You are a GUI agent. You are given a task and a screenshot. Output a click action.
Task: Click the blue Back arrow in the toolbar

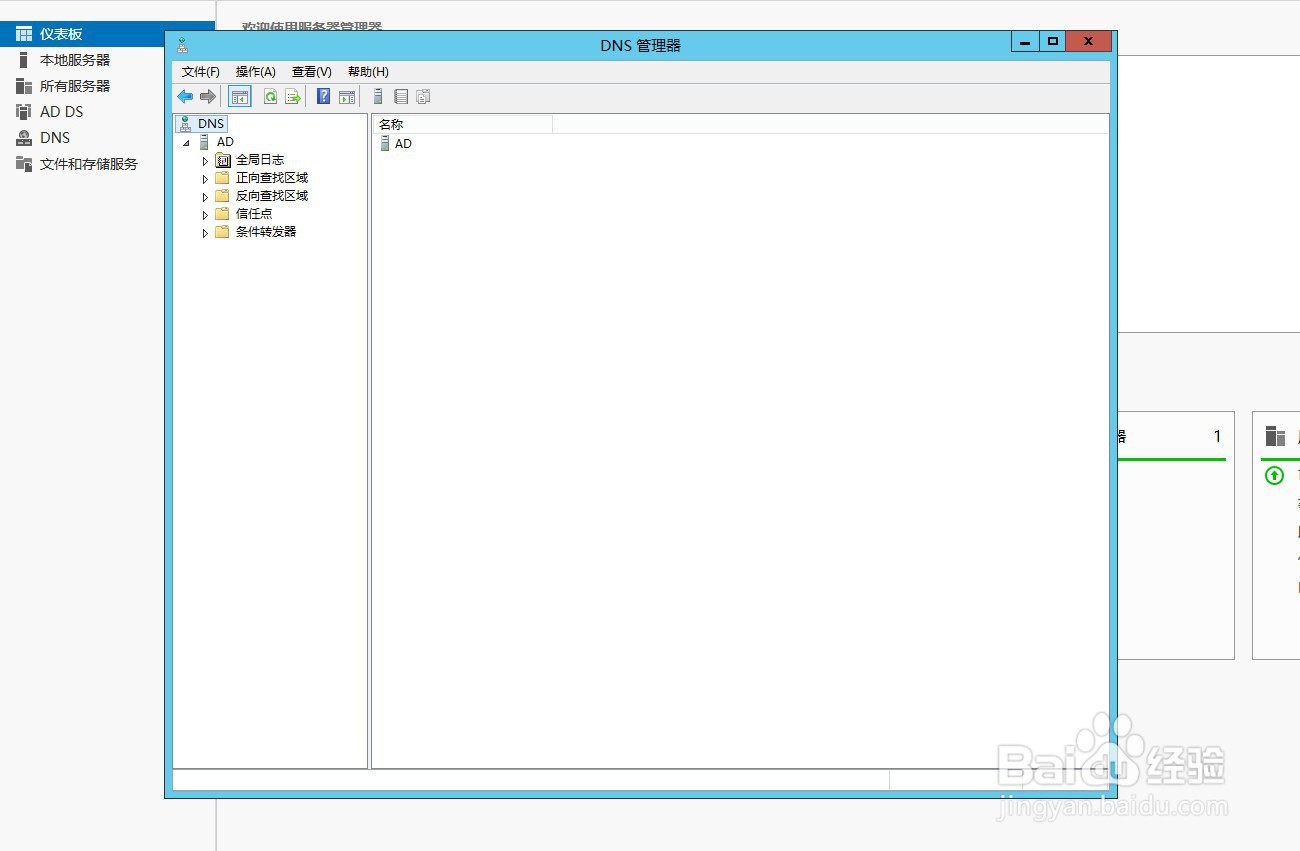point(185,97)
